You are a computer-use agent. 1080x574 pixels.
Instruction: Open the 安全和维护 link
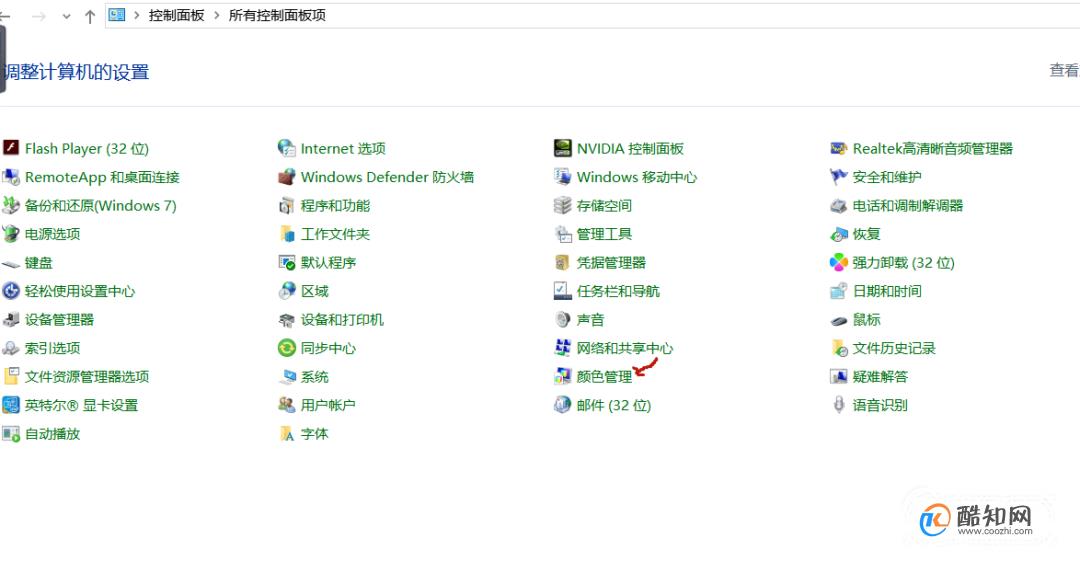pyautogui.click(x=887, y=177)
